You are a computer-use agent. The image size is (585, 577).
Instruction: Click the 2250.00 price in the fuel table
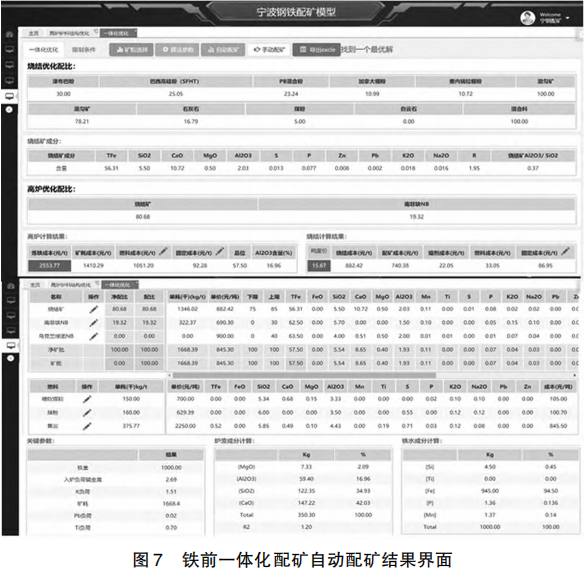point(185,426)
